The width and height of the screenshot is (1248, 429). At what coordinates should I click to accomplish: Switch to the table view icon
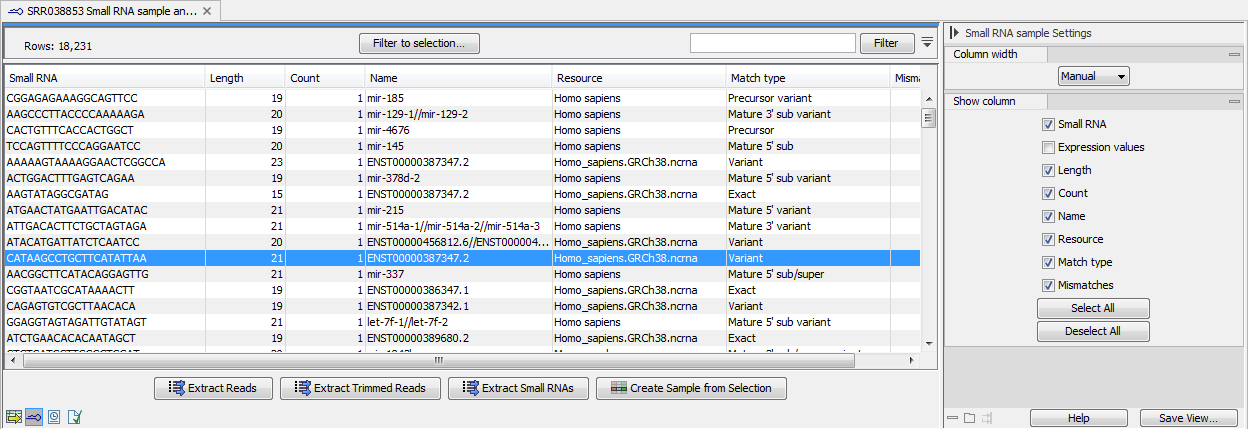click(x=14, y=416)
